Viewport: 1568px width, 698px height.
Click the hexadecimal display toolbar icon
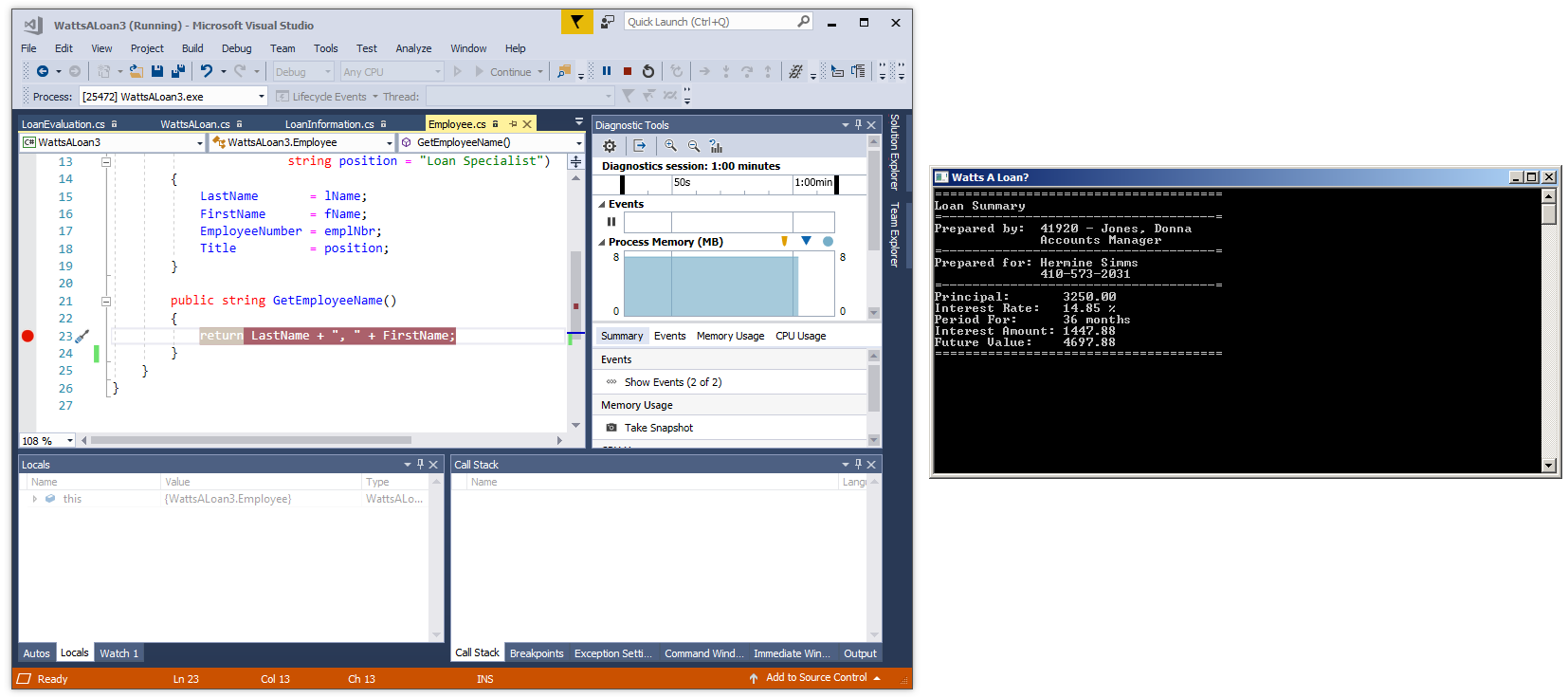(795, 71)
